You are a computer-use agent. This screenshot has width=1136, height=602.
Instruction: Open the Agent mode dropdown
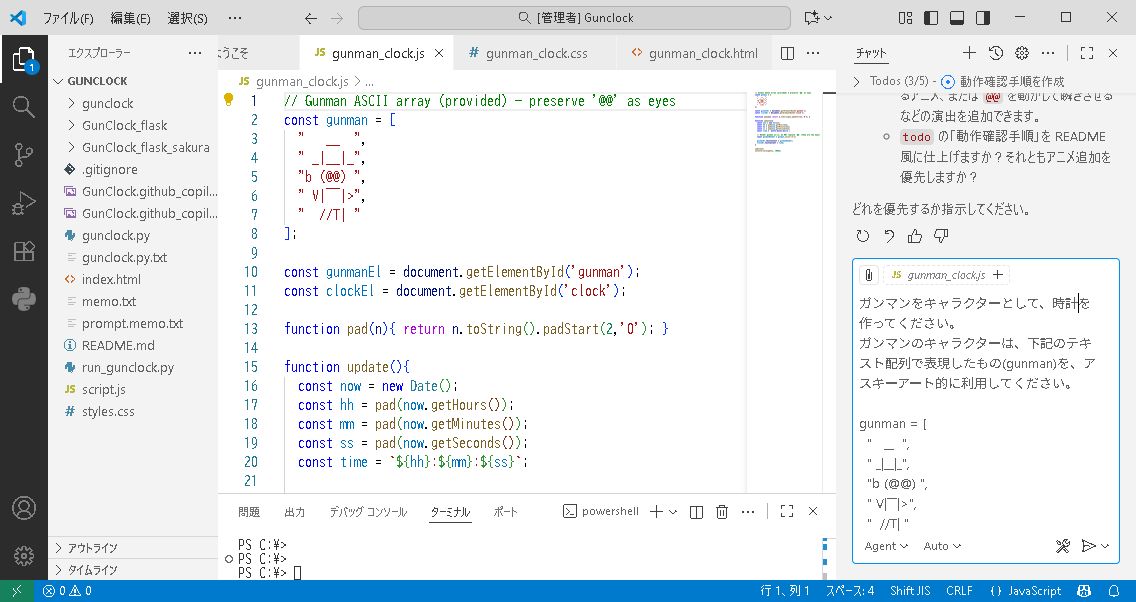click(886, 546)
